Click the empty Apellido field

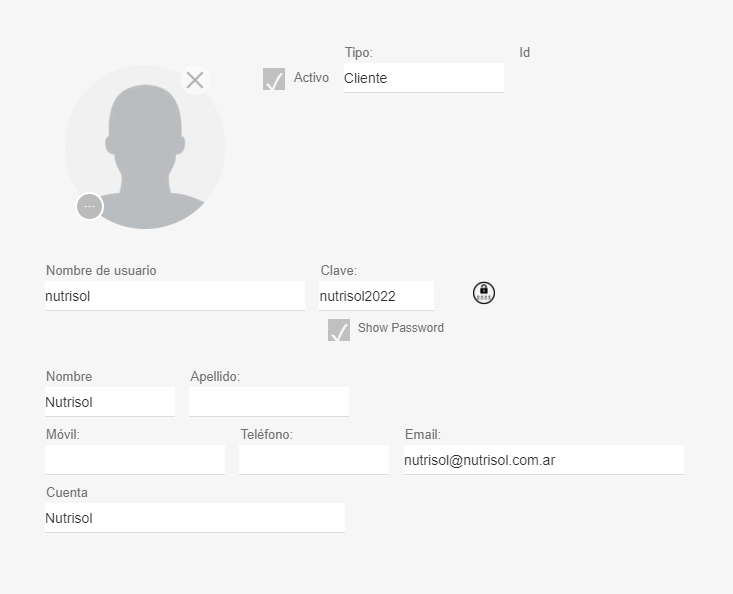269,402
